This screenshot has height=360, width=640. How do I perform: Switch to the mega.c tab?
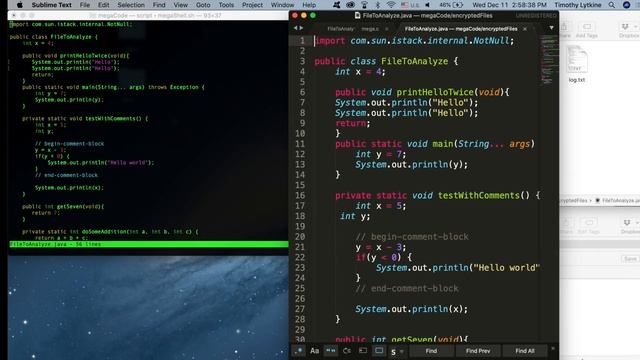click(370, 29)
